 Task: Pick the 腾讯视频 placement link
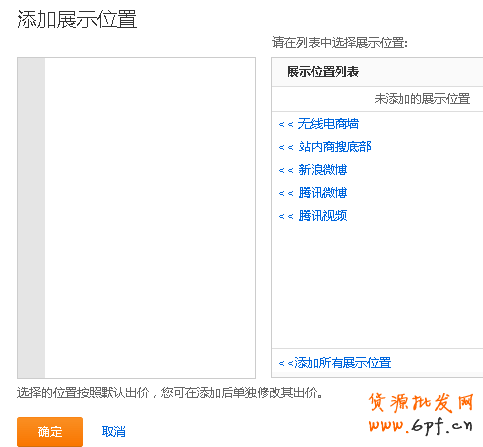(x=323, y=216)
